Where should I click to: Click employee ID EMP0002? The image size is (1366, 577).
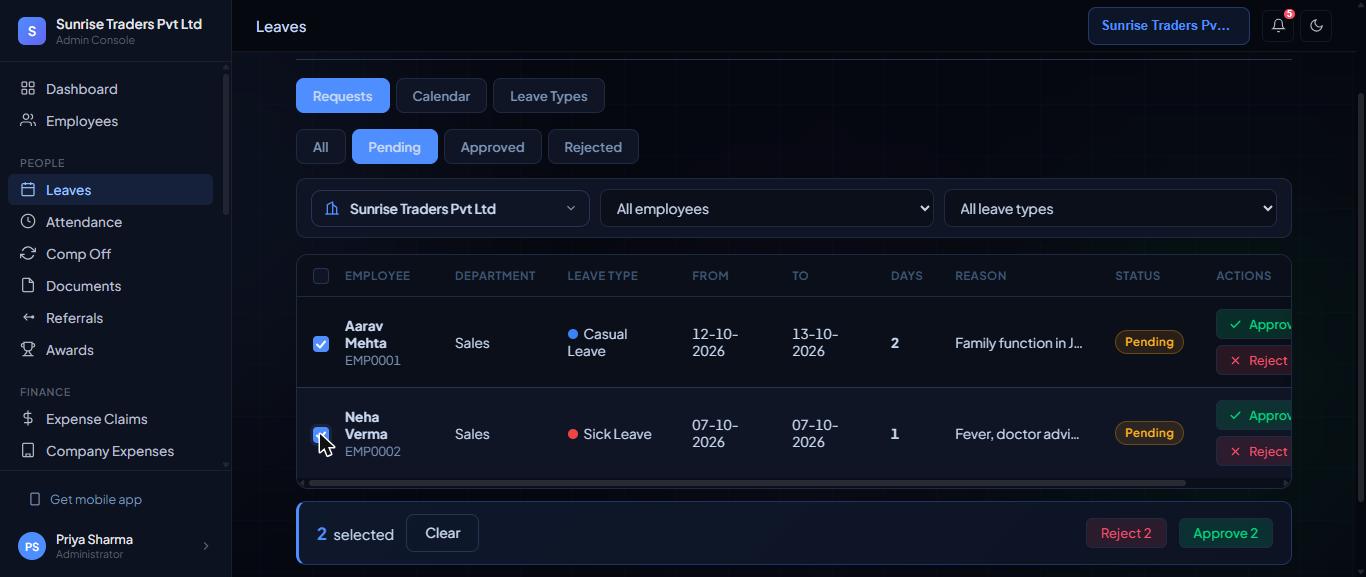(x=373, y=452)
